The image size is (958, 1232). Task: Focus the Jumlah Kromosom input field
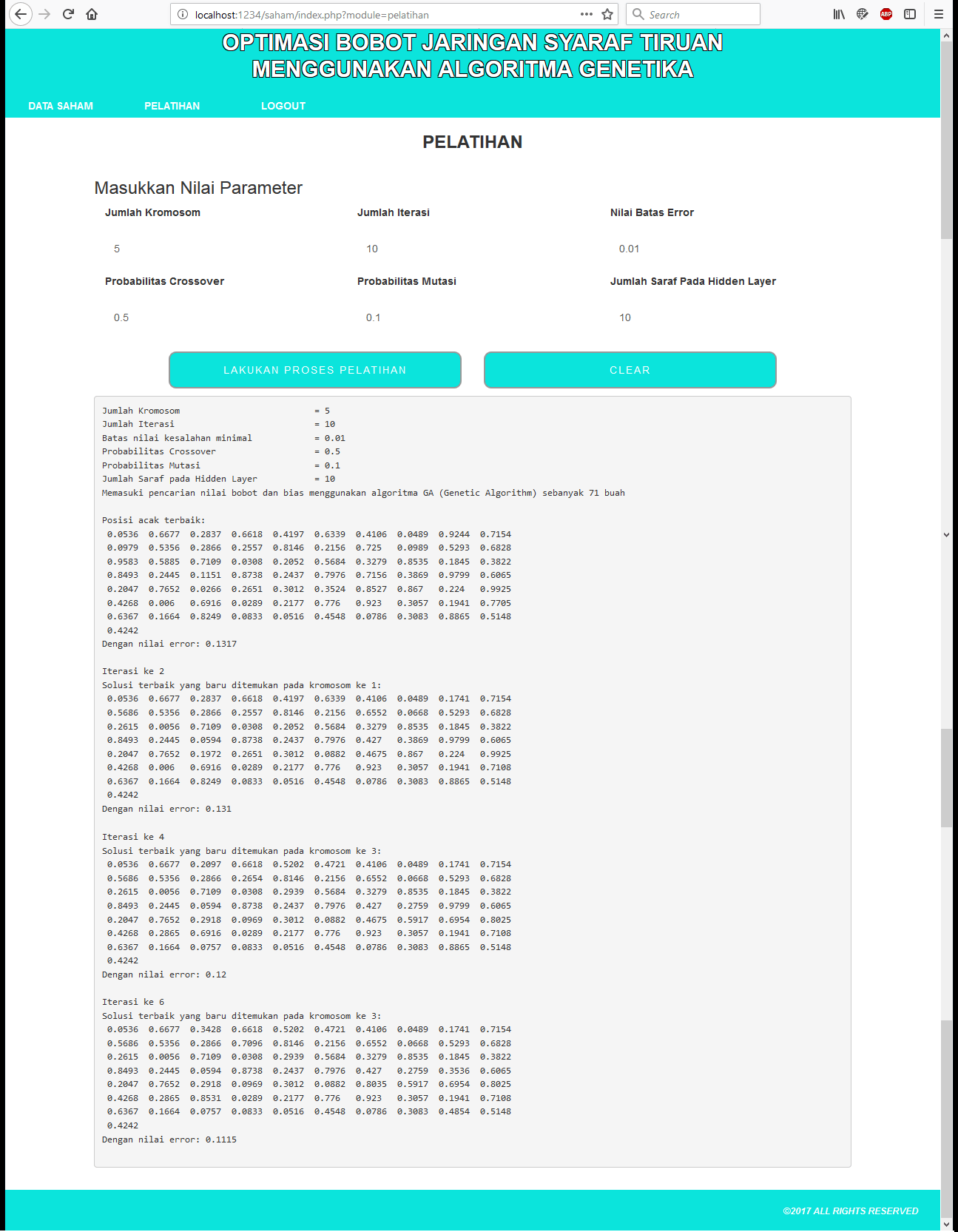click(x=220, y=249)
